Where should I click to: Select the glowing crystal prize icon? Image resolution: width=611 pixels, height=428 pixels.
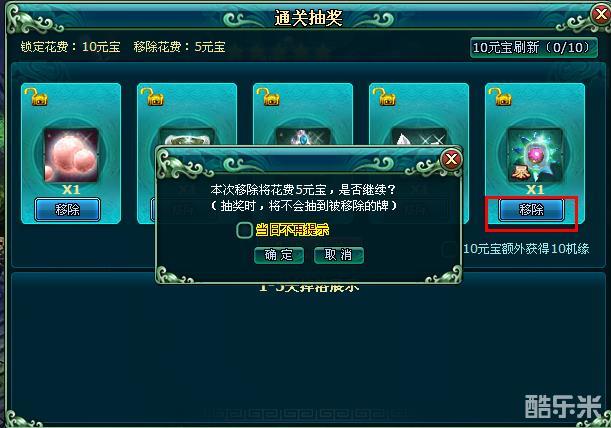[535, 155]
